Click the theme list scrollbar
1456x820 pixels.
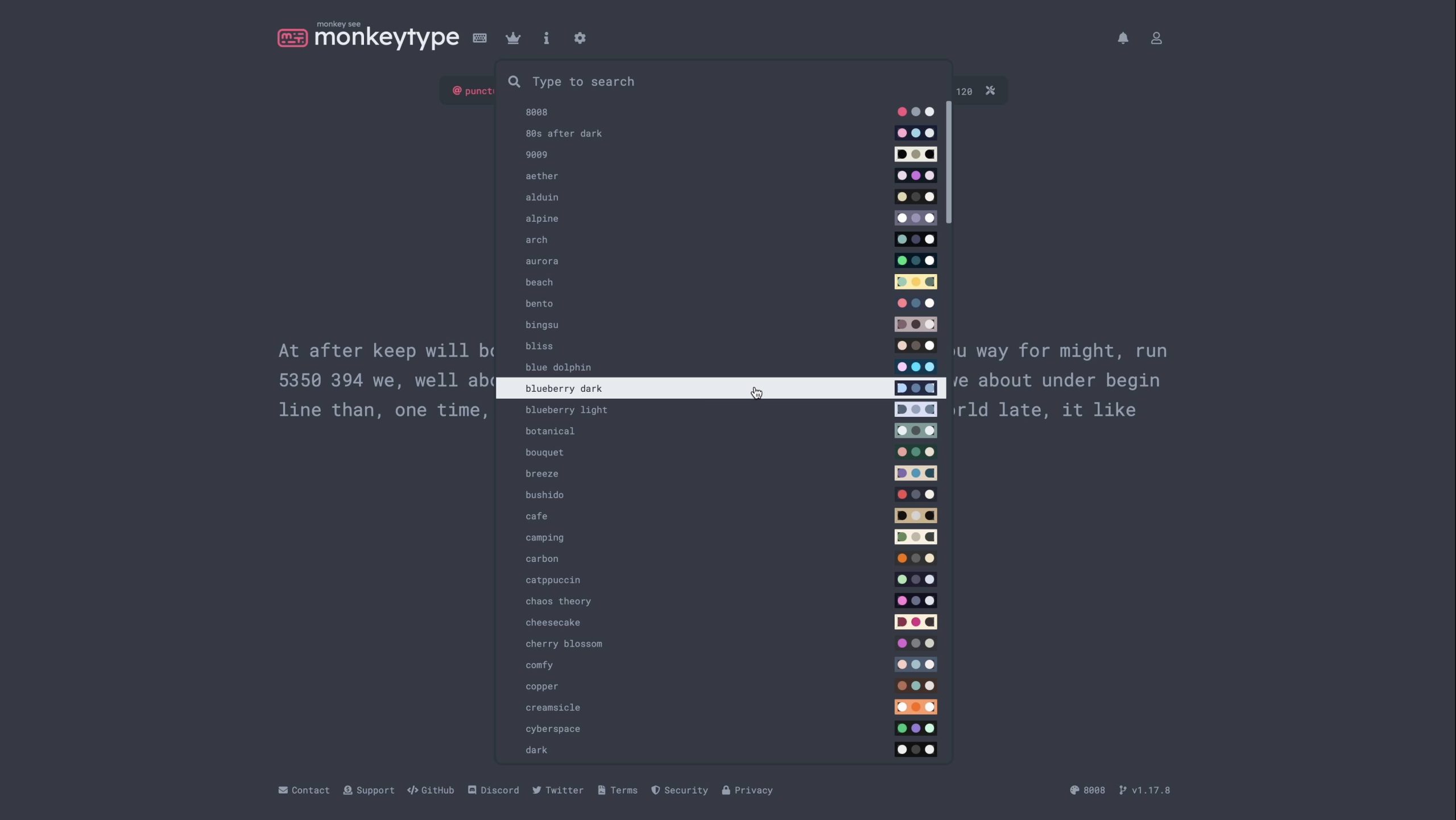tap(948, 162)
